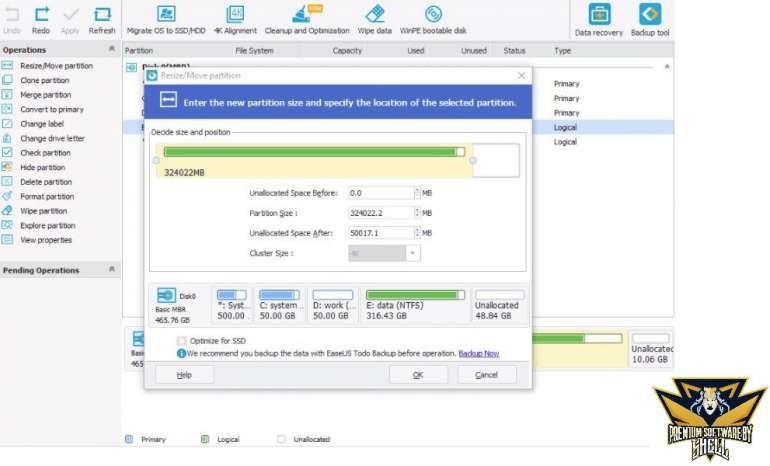
Task: Launch the Backup tool
Action: coord(650,15)
